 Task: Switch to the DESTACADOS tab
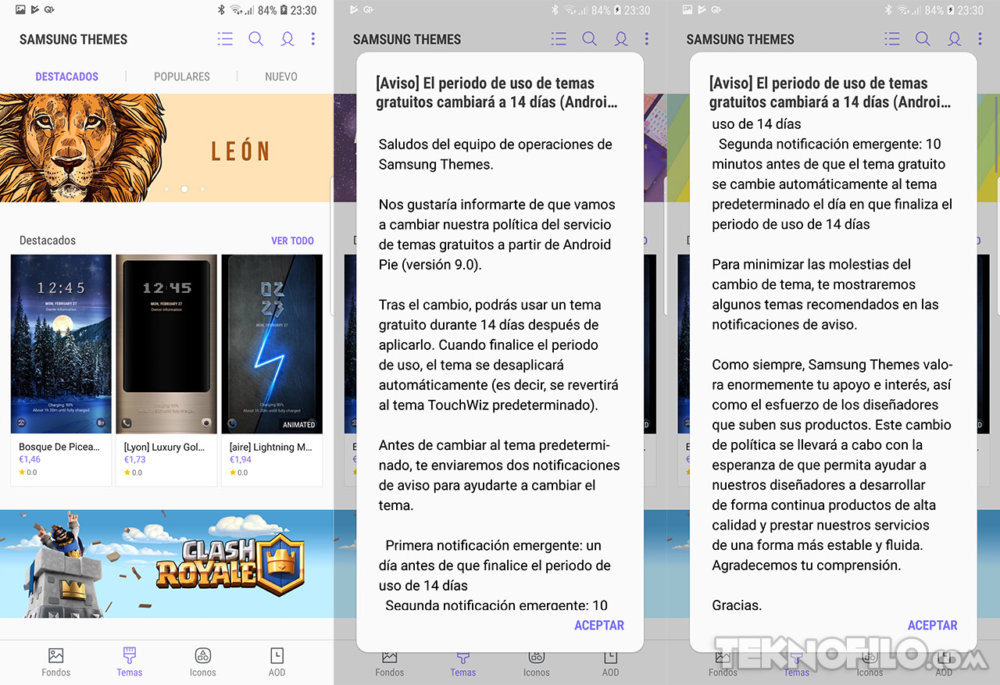[67, 77]
